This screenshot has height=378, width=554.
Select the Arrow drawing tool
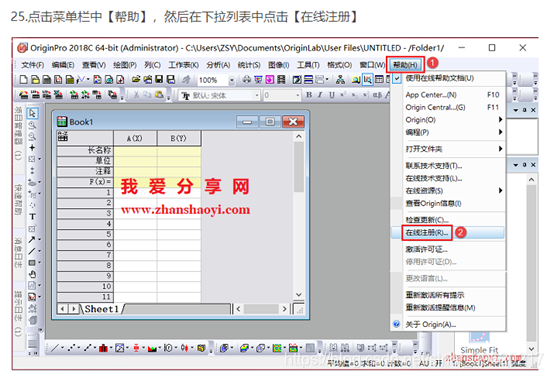32,240
